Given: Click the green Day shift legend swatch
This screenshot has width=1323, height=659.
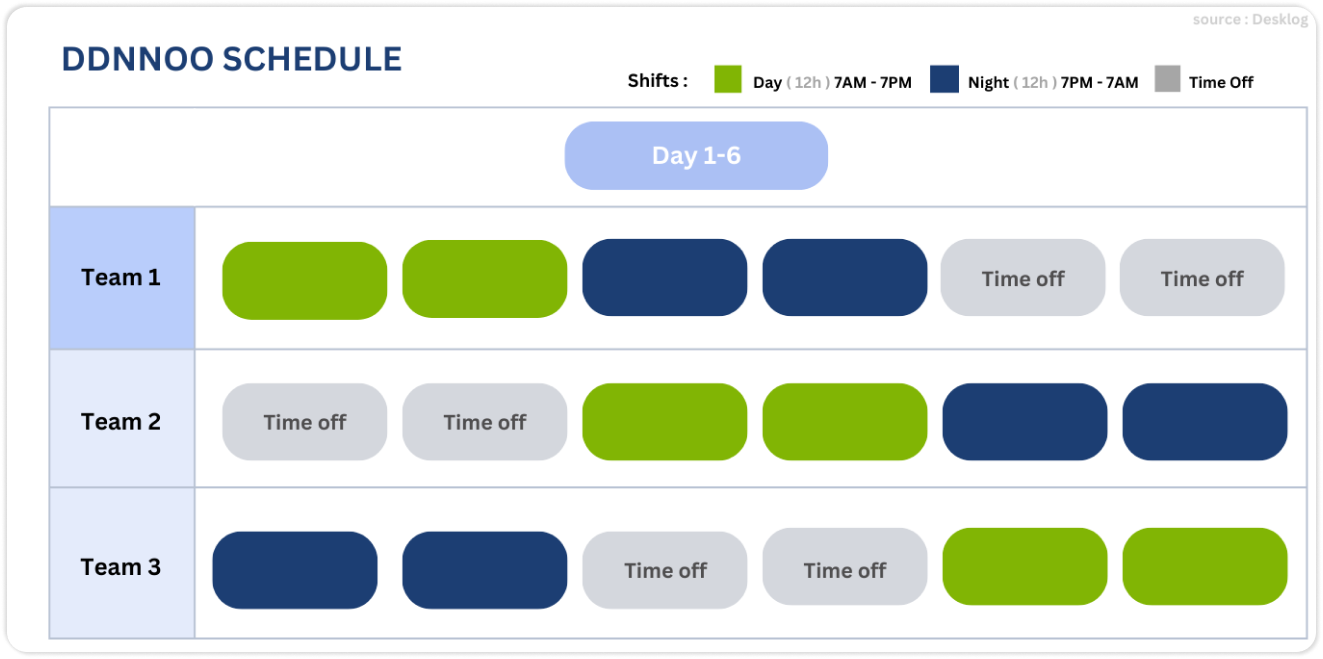Looking at the screenshot, I should (x=727, y=80).
